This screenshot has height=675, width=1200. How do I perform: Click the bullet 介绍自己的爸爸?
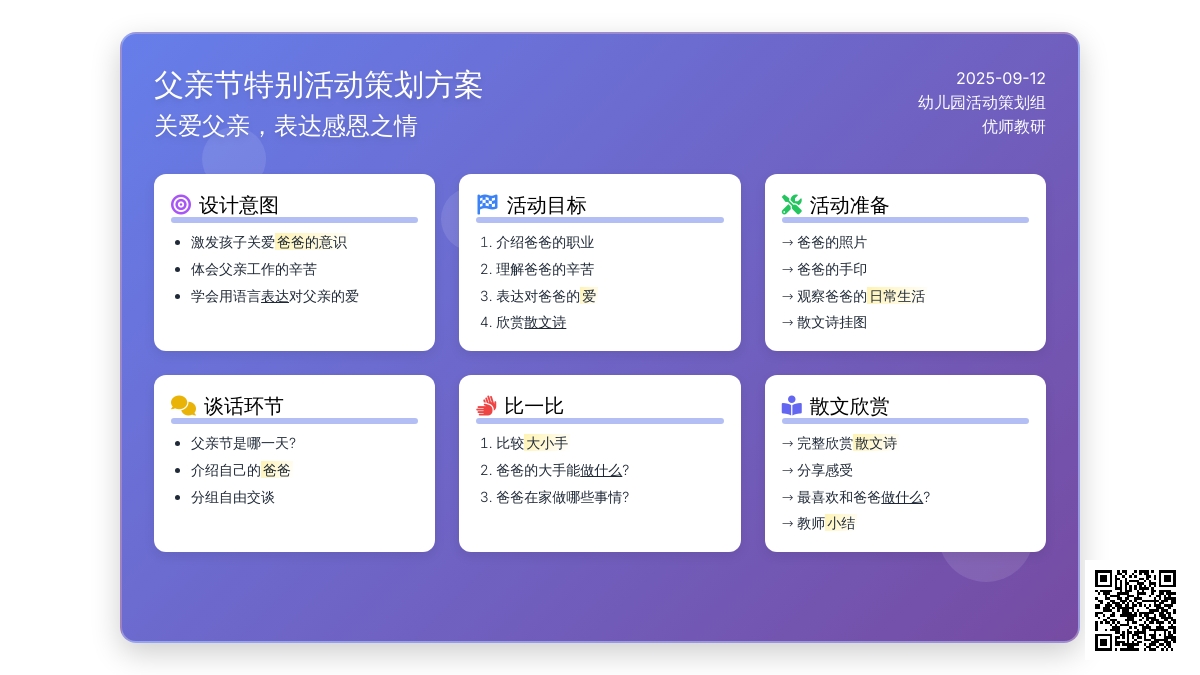point(240,470)
